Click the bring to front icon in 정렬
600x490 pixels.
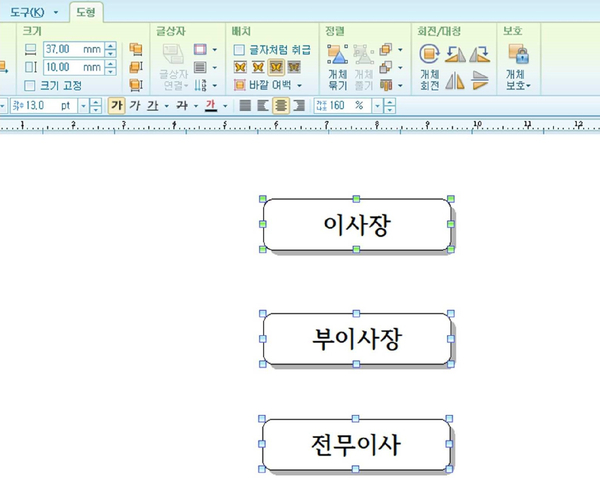coord(386,49)
